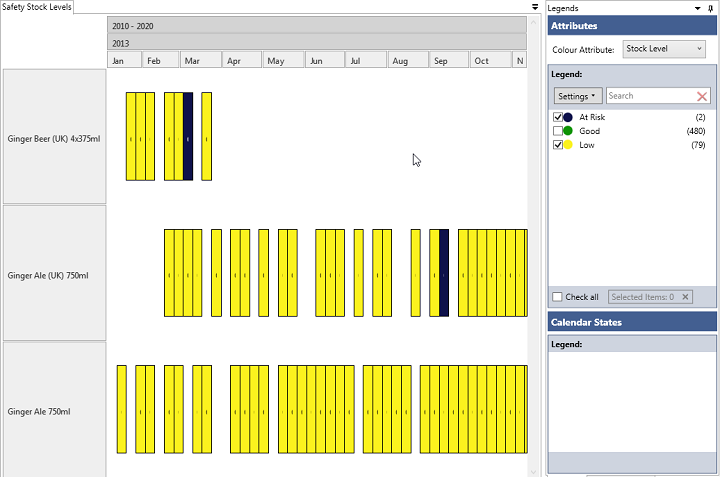Pin the Legends panel with the pushpin icon
The height and width of the screenshot is (477, 720).
click(x=711, y=7)
